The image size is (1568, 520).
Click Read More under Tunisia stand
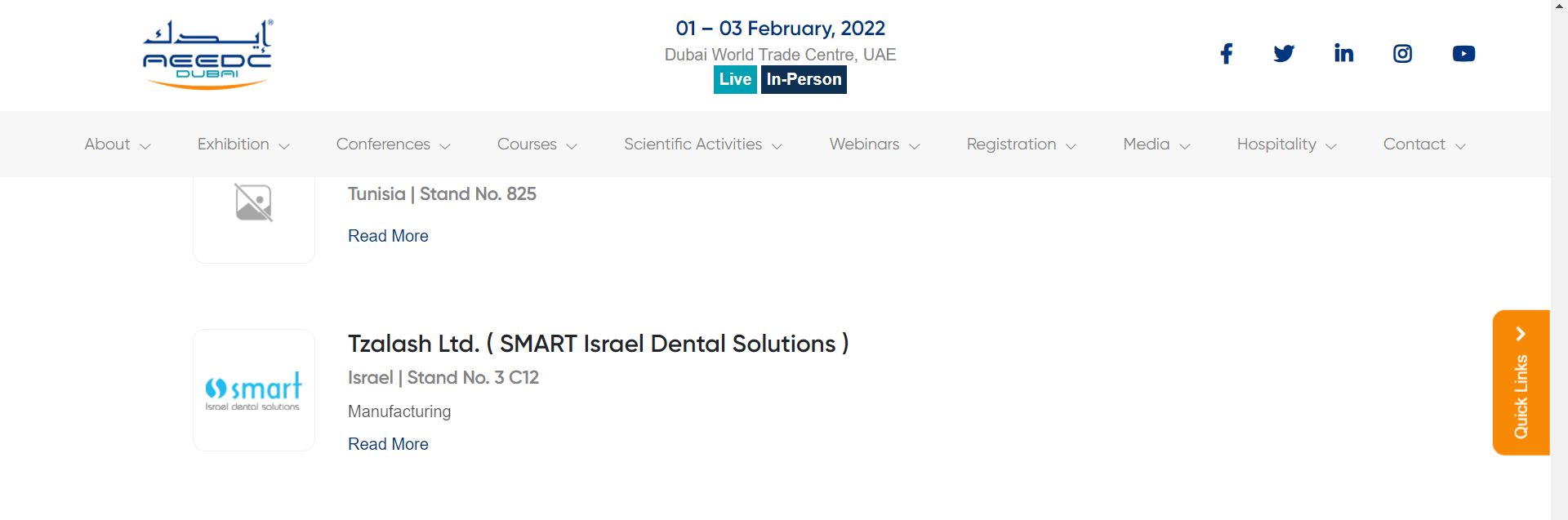pos(388,236)
